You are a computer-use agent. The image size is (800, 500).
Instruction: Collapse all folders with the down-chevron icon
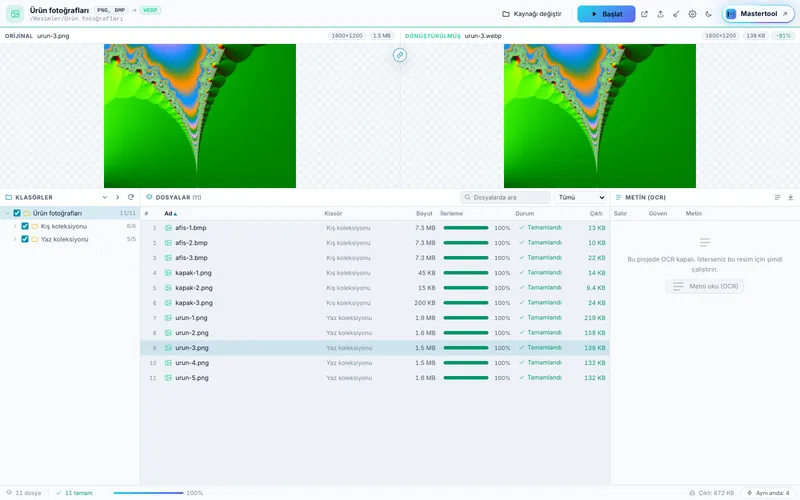(105, 197)
